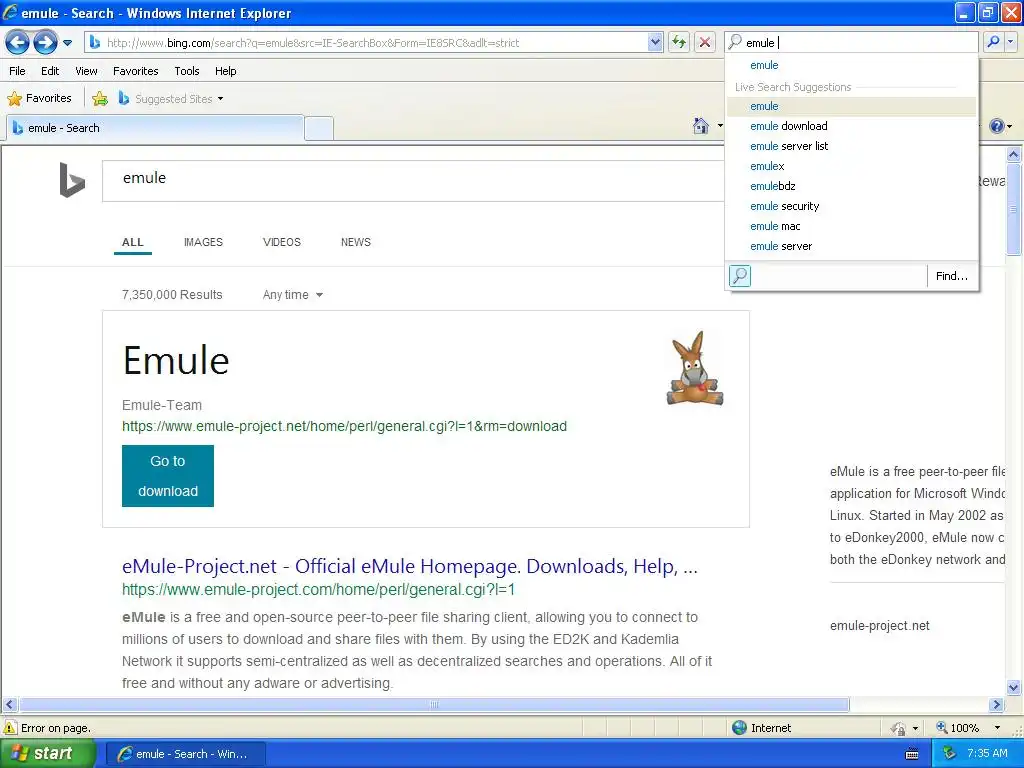The image size is (1024, 768).
Task: Choose the emule download suggestion
Action: click(x=852, y=126)
